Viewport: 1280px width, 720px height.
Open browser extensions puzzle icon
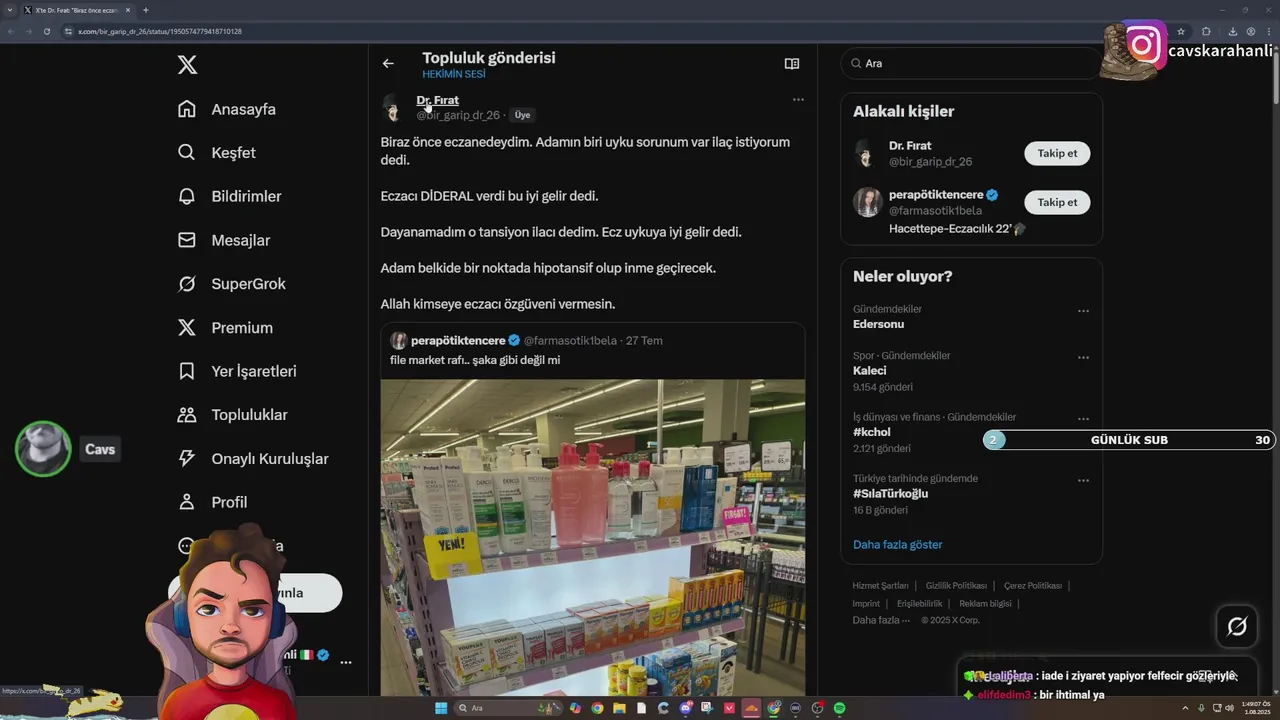click(1206, 31)
